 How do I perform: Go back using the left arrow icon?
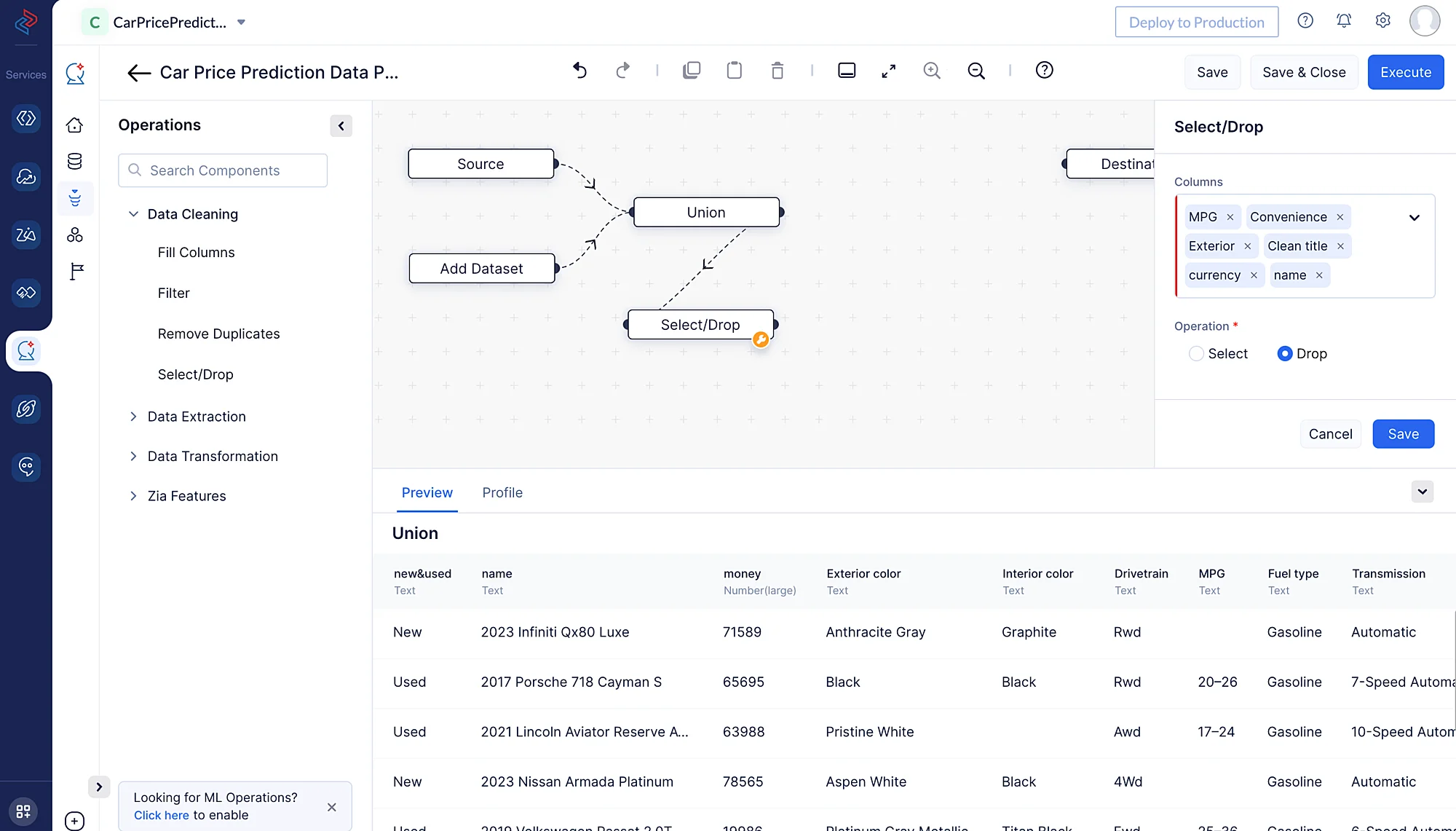pos(139,72)
